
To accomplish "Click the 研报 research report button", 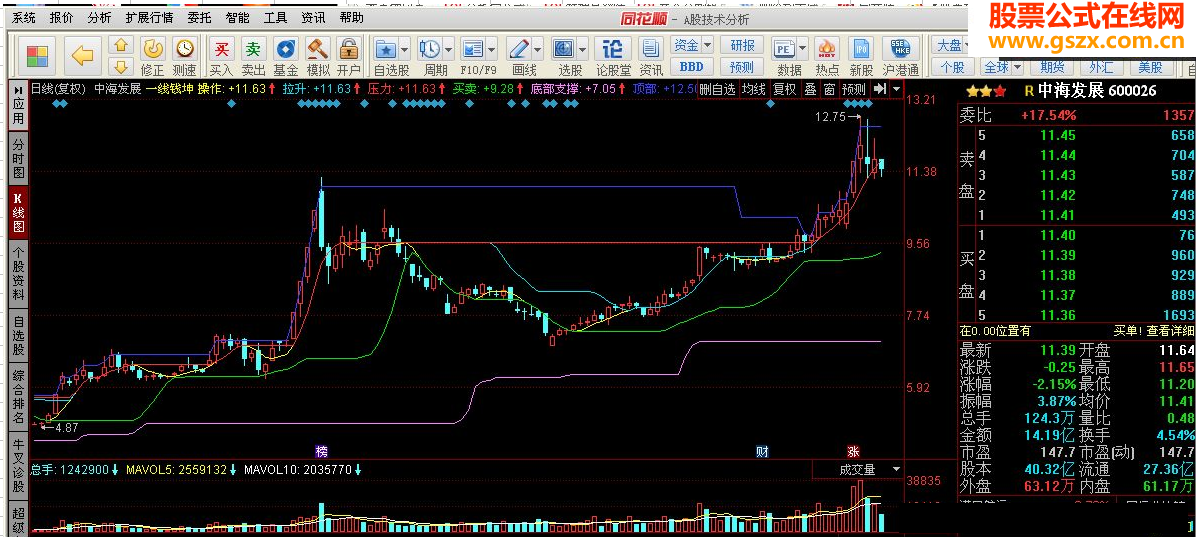I will pyautogui.click(x=741, y=45).
